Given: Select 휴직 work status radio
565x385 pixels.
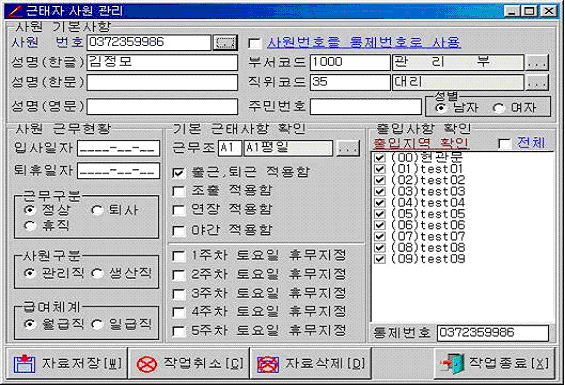Looking at the screenshot, I should pos(30,226).
